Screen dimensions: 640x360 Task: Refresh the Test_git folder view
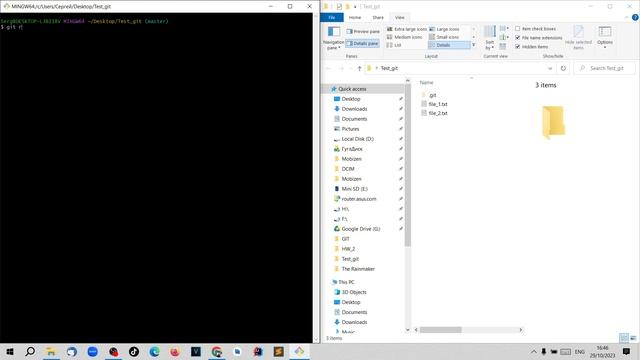[x=563, y=68]
